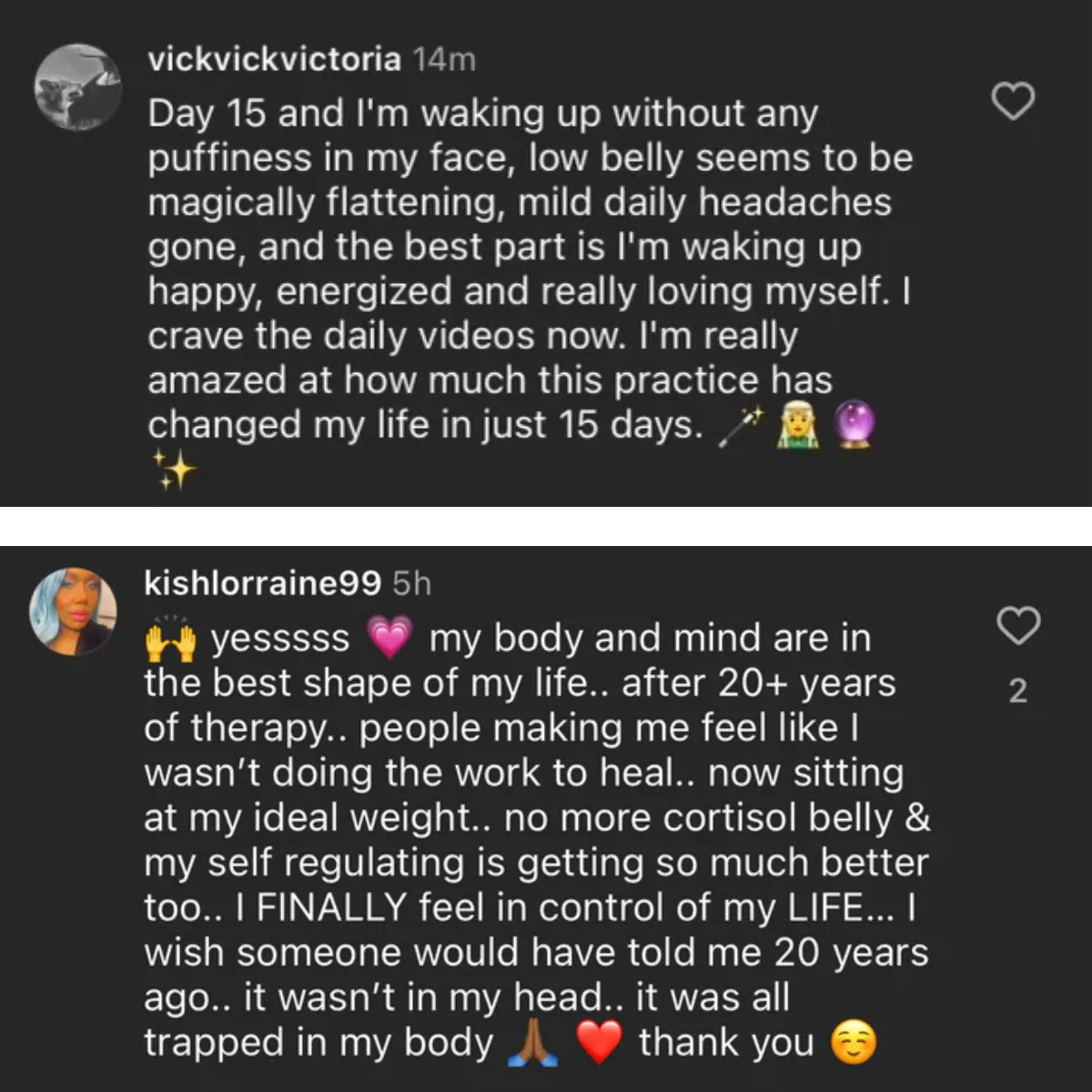Click the yellow sparkles emoji
The width and height of the screenshot is (1092, 1092).
[x=172, y=469]
